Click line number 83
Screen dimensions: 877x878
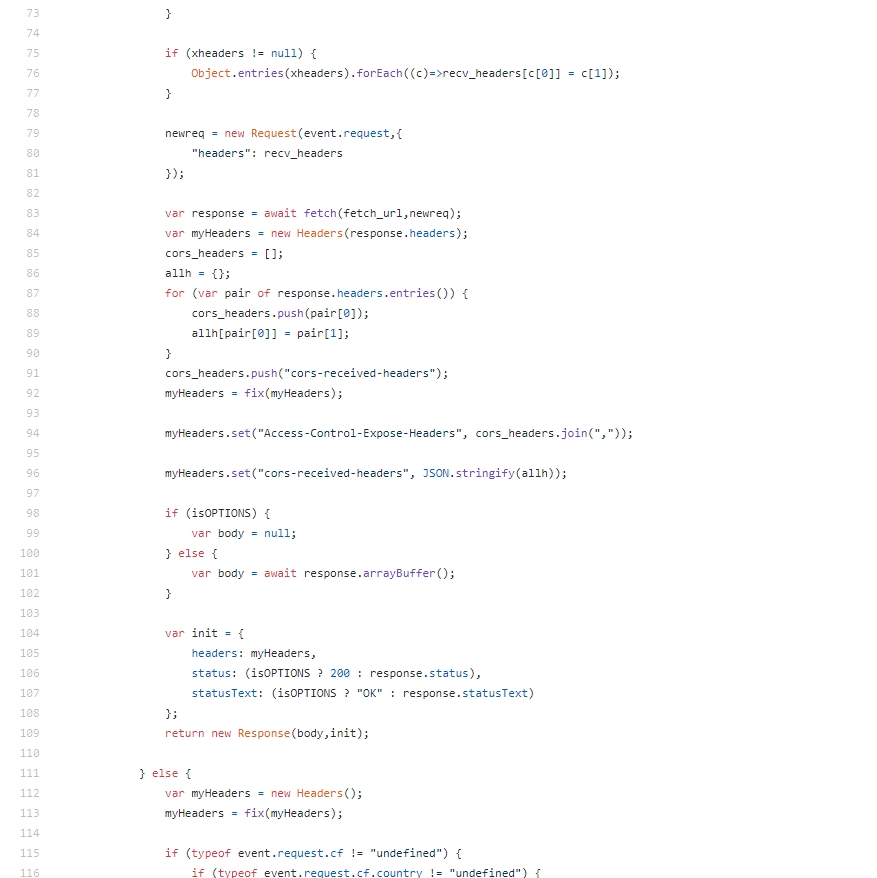[x=32, y=213]
